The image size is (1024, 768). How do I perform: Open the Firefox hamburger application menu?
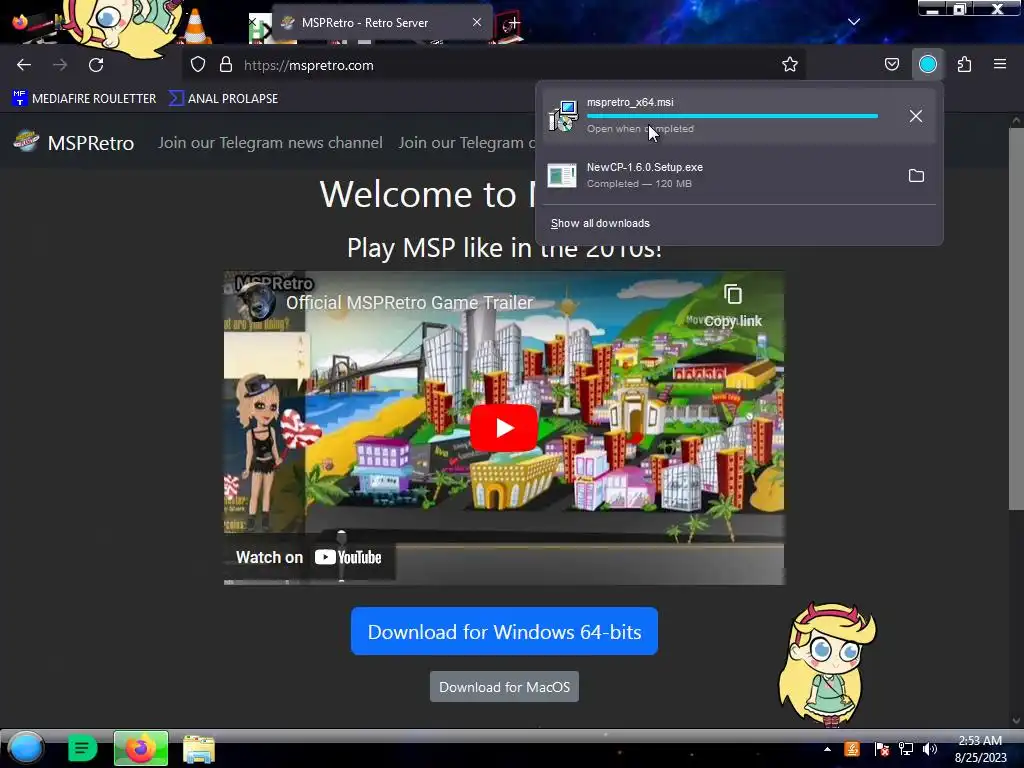1000,65
